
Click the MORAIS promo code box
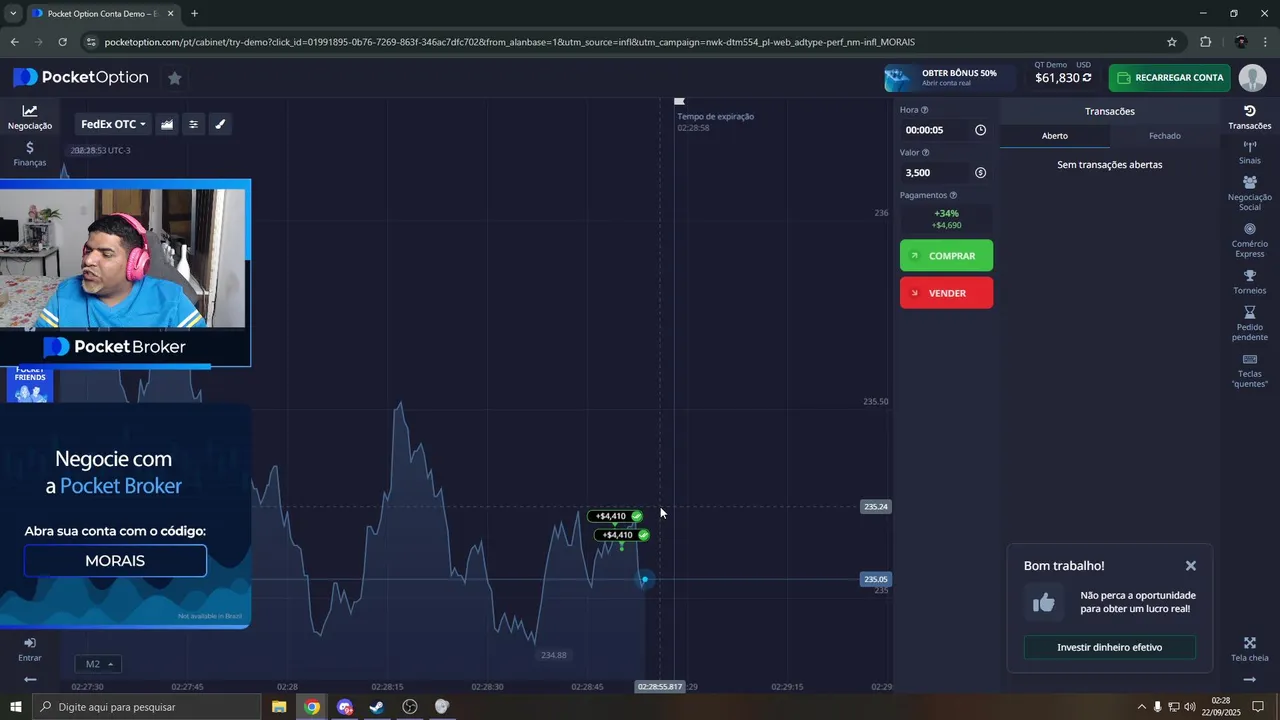(115, 561)
